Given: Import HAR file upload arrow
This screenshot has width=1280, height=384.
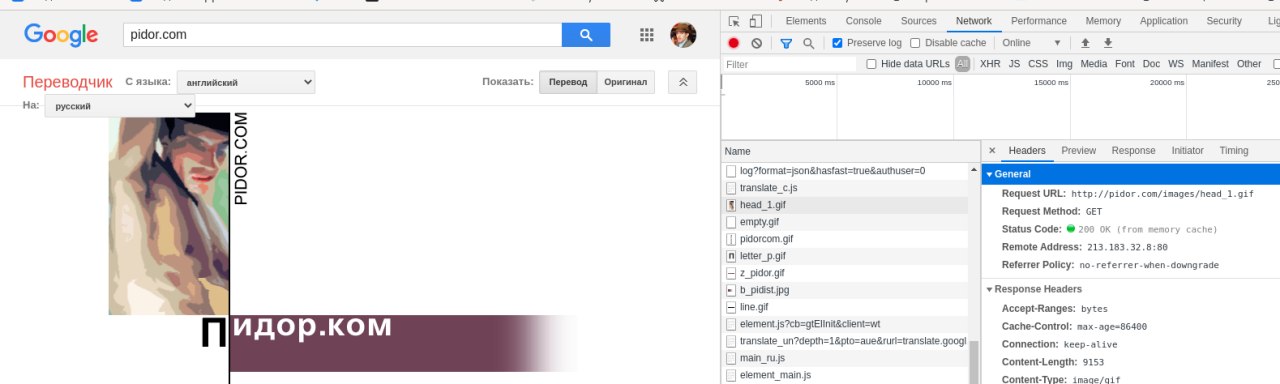Looking at the screenshot, I should (1085, 43).
